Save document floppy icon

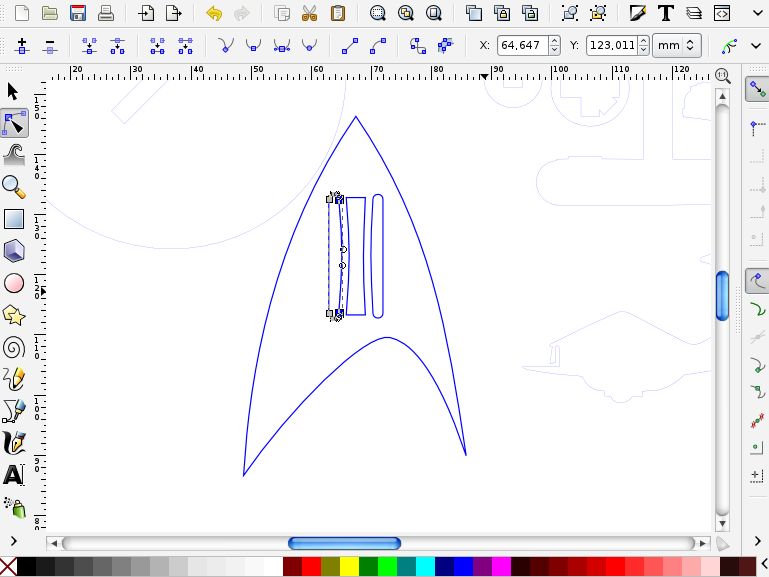tap(77, 13)
